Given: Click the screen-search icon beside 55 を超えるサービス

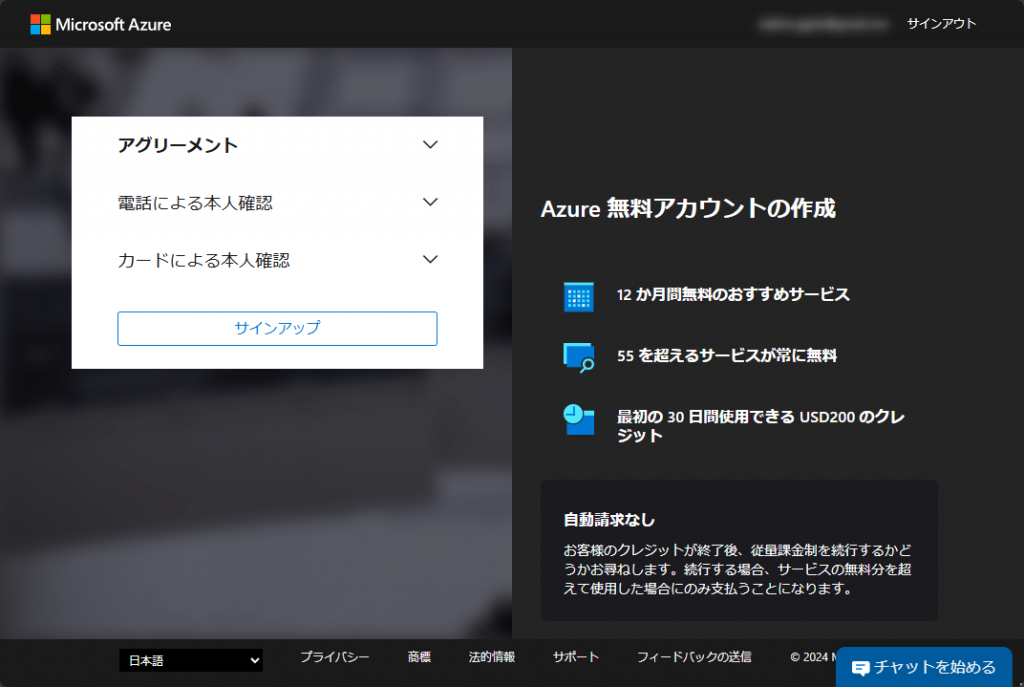Looking at the screenshot, I should [x=579, y=357].
